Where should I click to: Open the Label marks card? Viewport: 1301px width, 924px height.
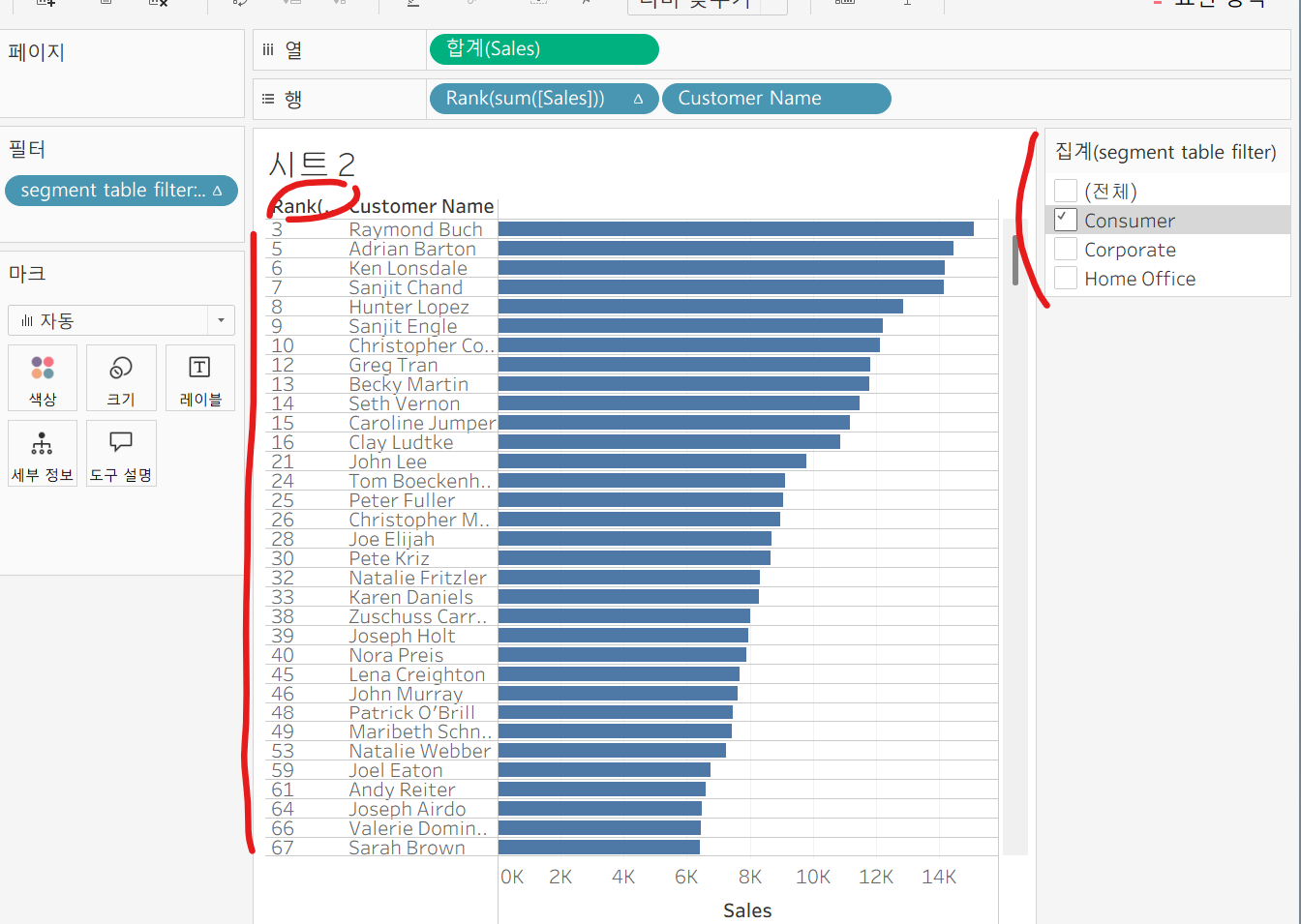pyautogui.click(x=200, y=378)
